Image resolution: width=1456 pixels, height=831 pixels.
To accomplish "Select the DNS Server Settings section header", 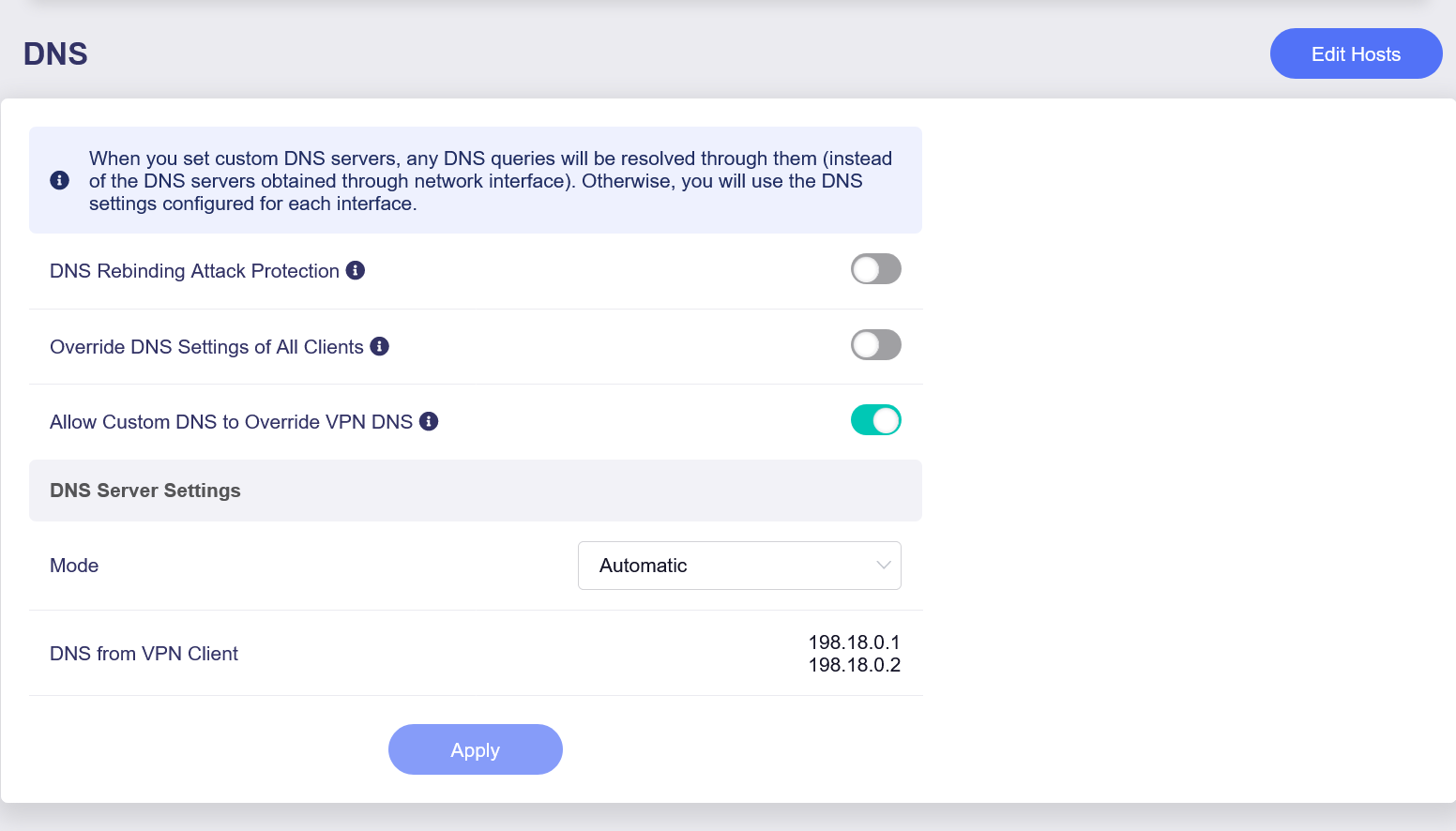I will [x=145, y=491].
